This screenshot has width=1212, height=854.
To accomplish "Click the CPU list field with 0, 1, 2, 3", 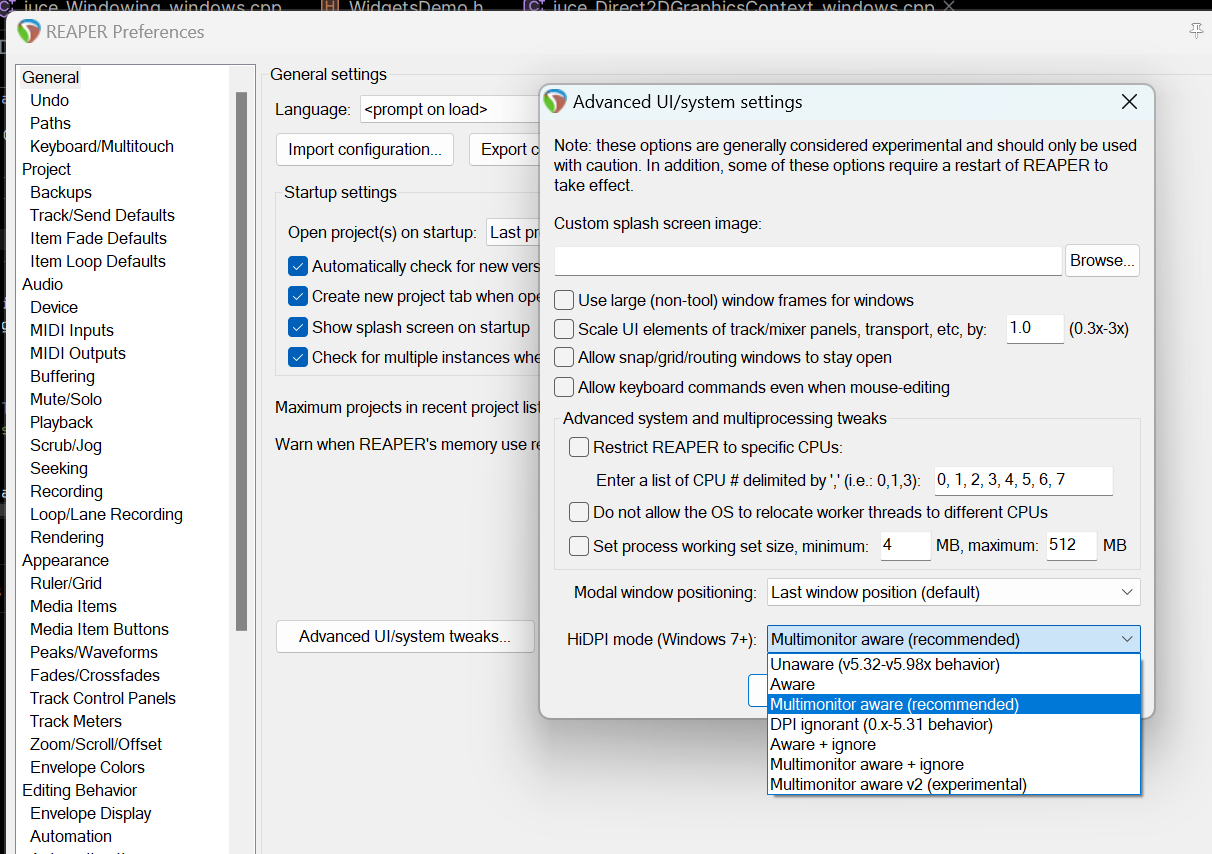I will click(1023, 480).
